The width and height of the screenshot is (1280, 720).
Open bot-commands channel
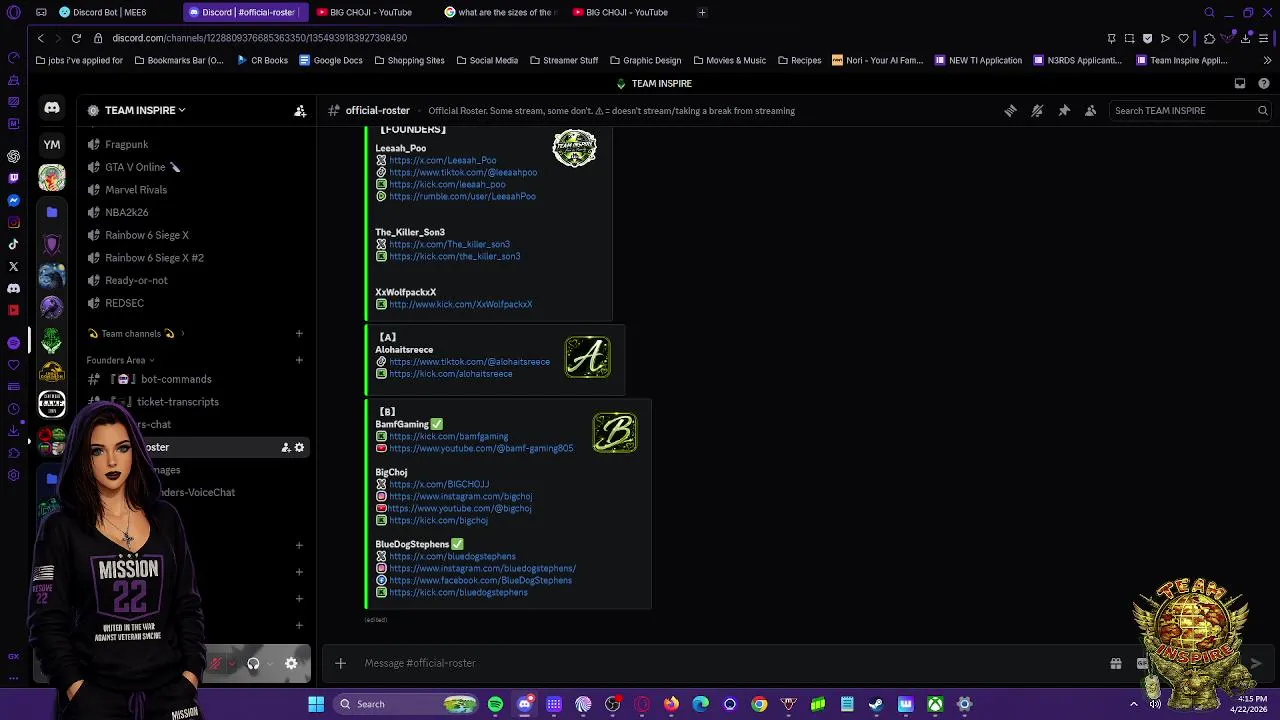[196, 379]
